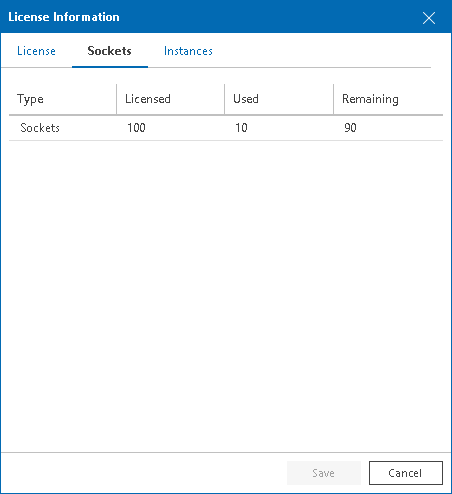The image size is (452, 494).
Task: Click the remaining value 90
Action: coord(350,128)
